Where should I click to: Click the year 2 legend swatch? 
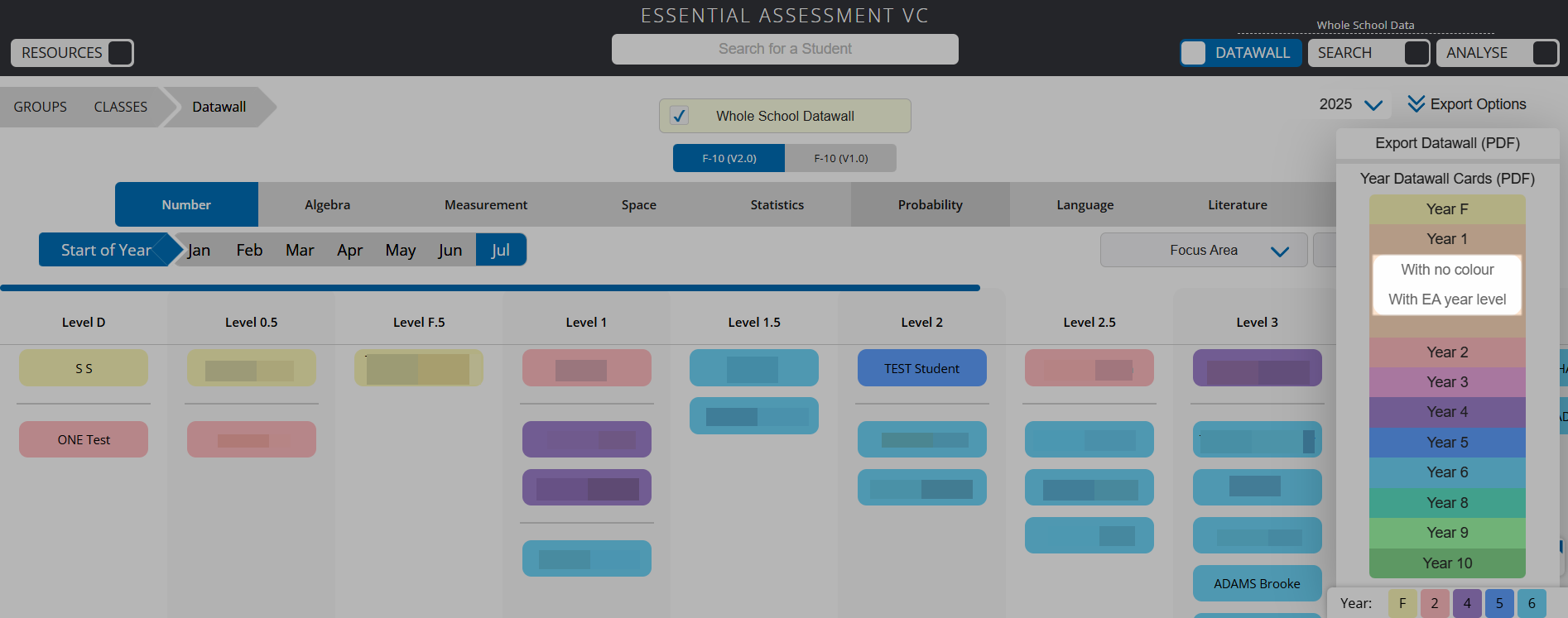click(1435, 603)
